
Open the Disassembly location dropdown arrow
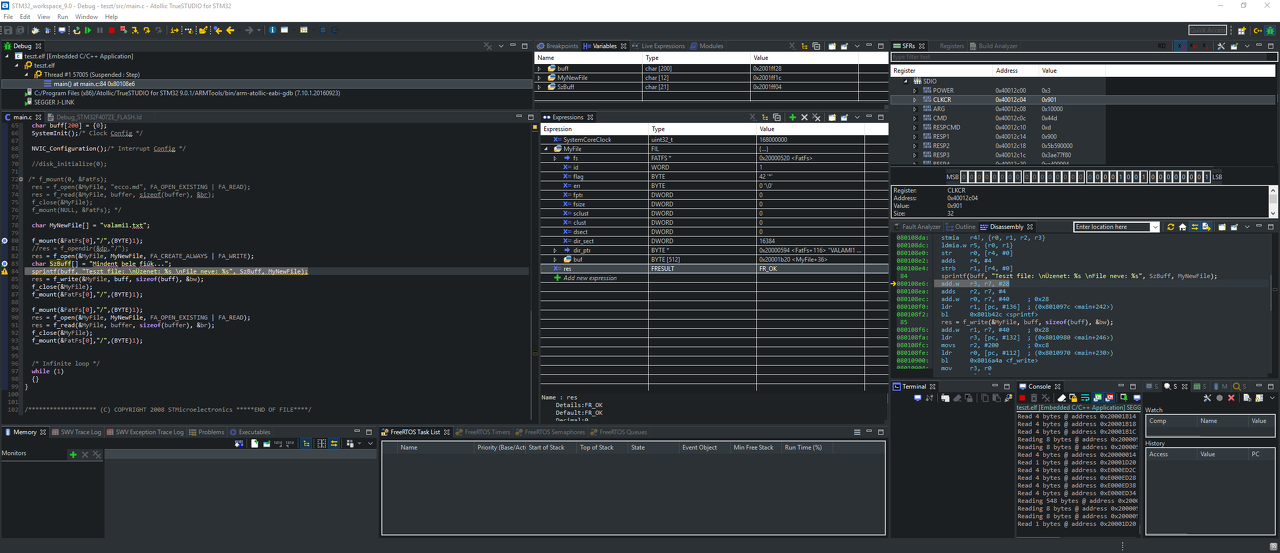pyautogui.click(x=1155, y=227)
